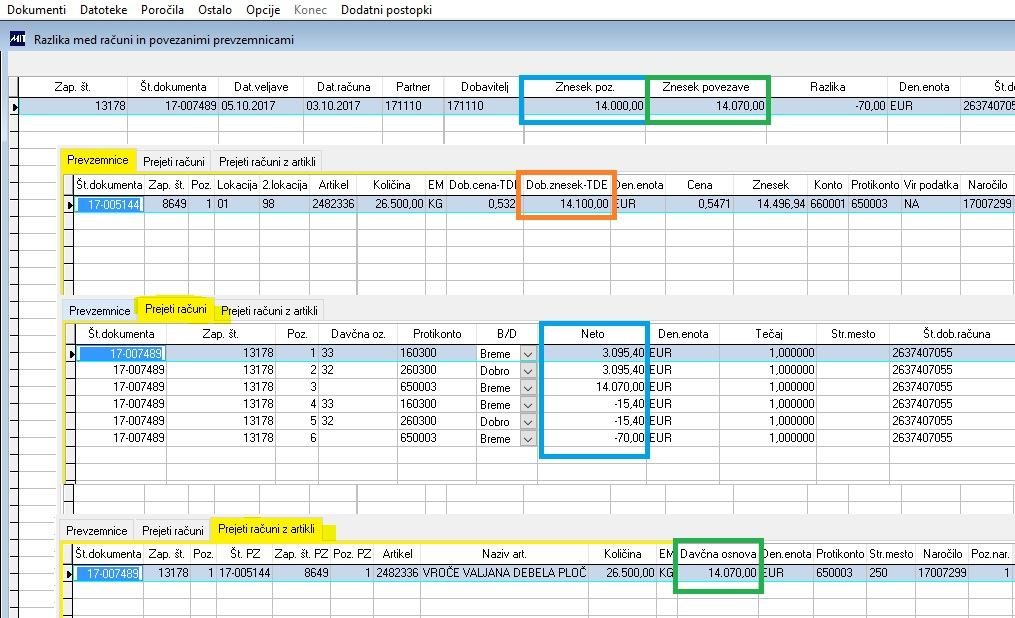
Task: Click Artikel 2482336 in Prevzemnice grid
Action: [x=333, y=204]
